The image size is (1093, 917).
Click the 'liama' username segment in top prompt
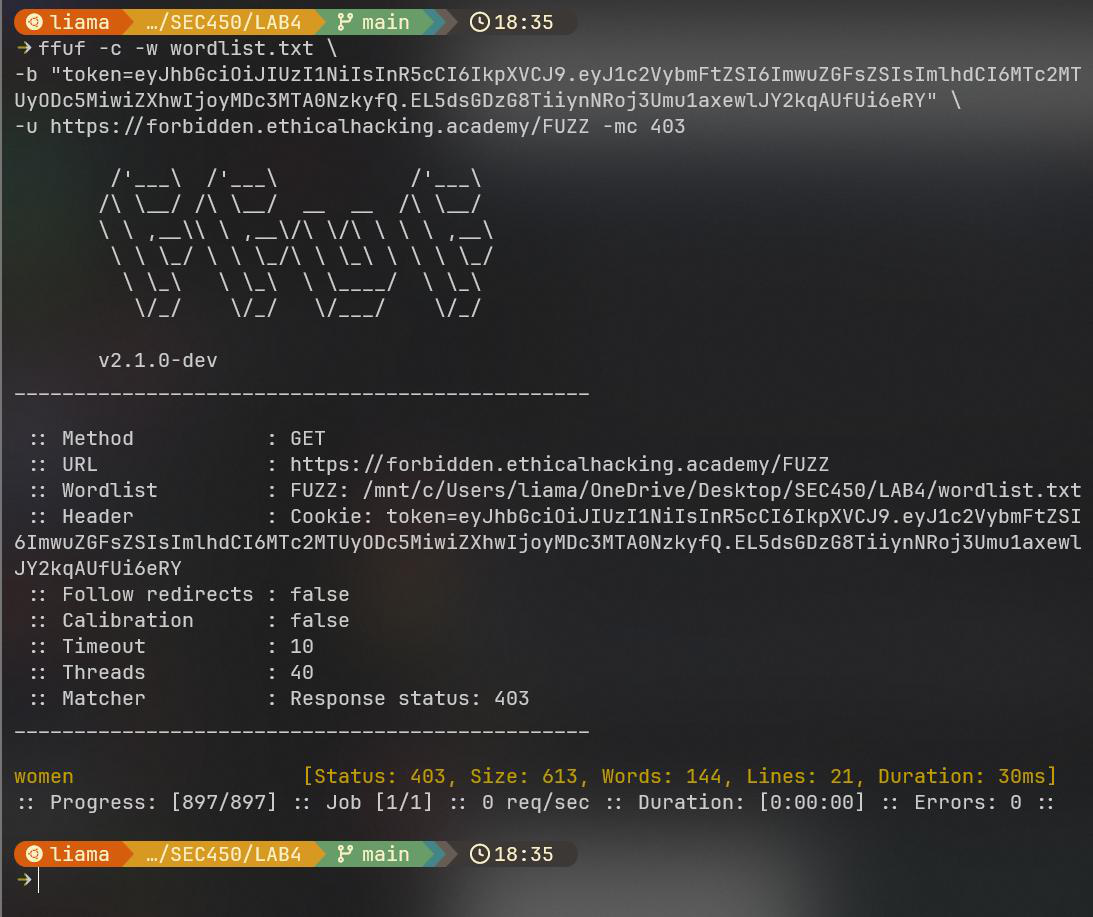[80, 22]
